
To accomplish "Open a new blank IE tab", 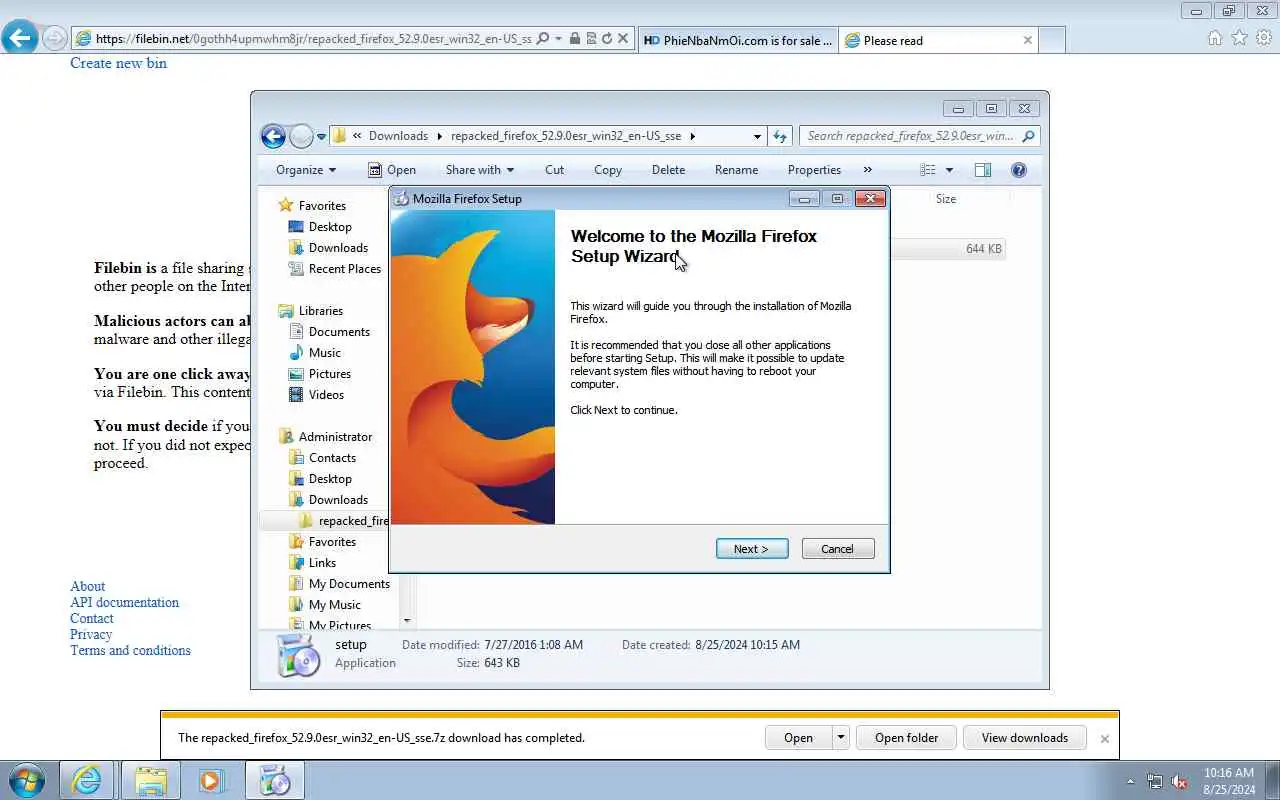I will (1051, 40).
